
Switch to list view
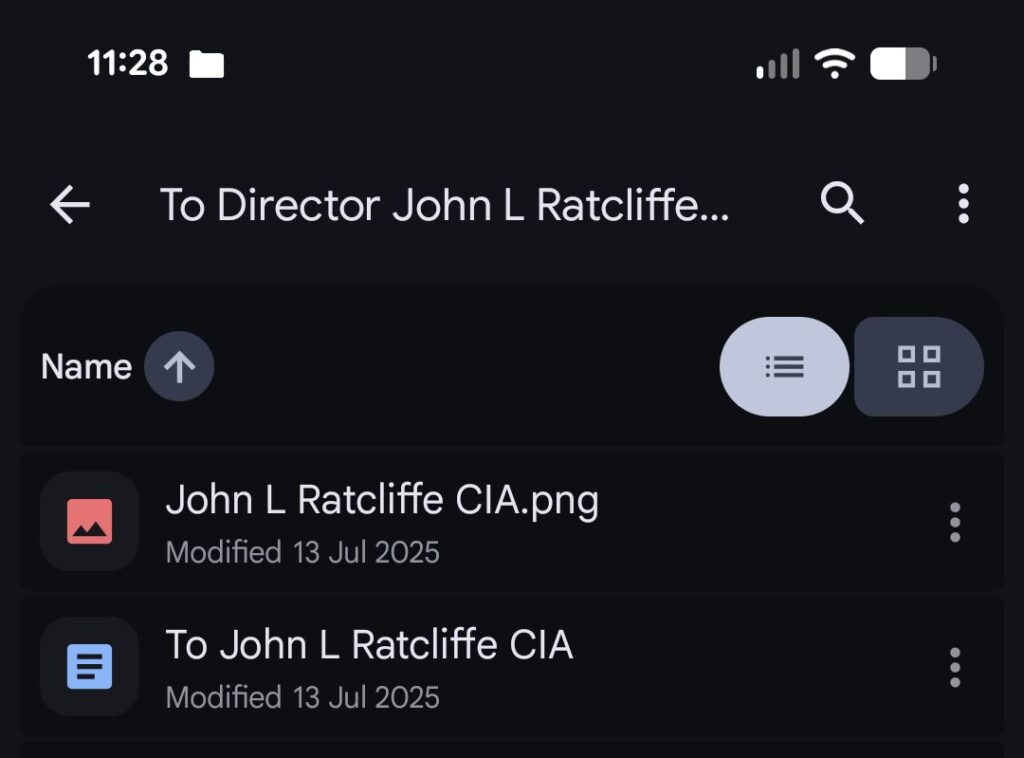click(784, 367)
